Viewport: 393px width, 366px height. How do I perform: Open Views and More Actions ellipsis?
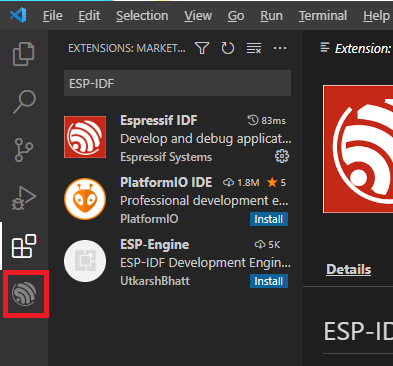click(280, 48)
